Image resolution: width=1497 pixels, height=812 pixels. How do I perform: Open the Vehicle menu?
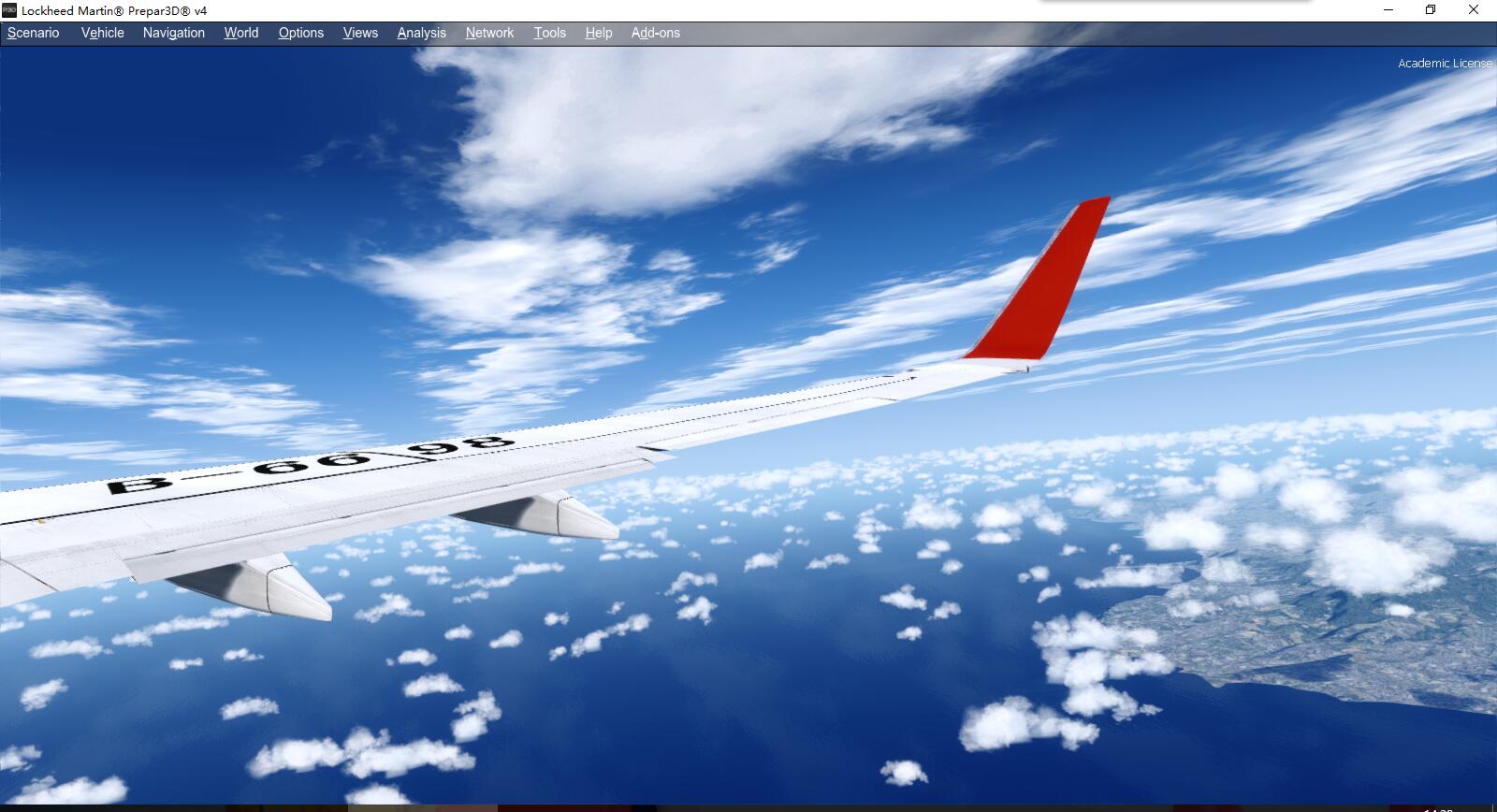coord(103,33)
